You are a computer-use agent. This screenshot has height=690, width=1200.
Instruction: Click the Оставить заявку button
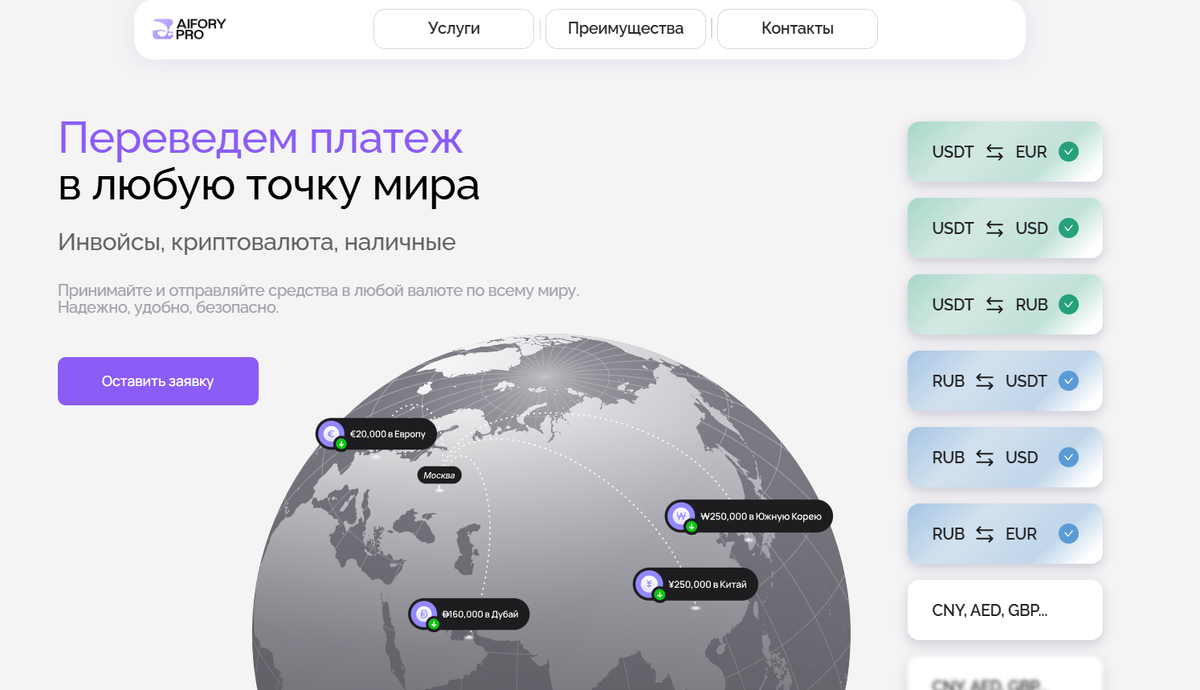pyautogui.click(x=158, y=381)
